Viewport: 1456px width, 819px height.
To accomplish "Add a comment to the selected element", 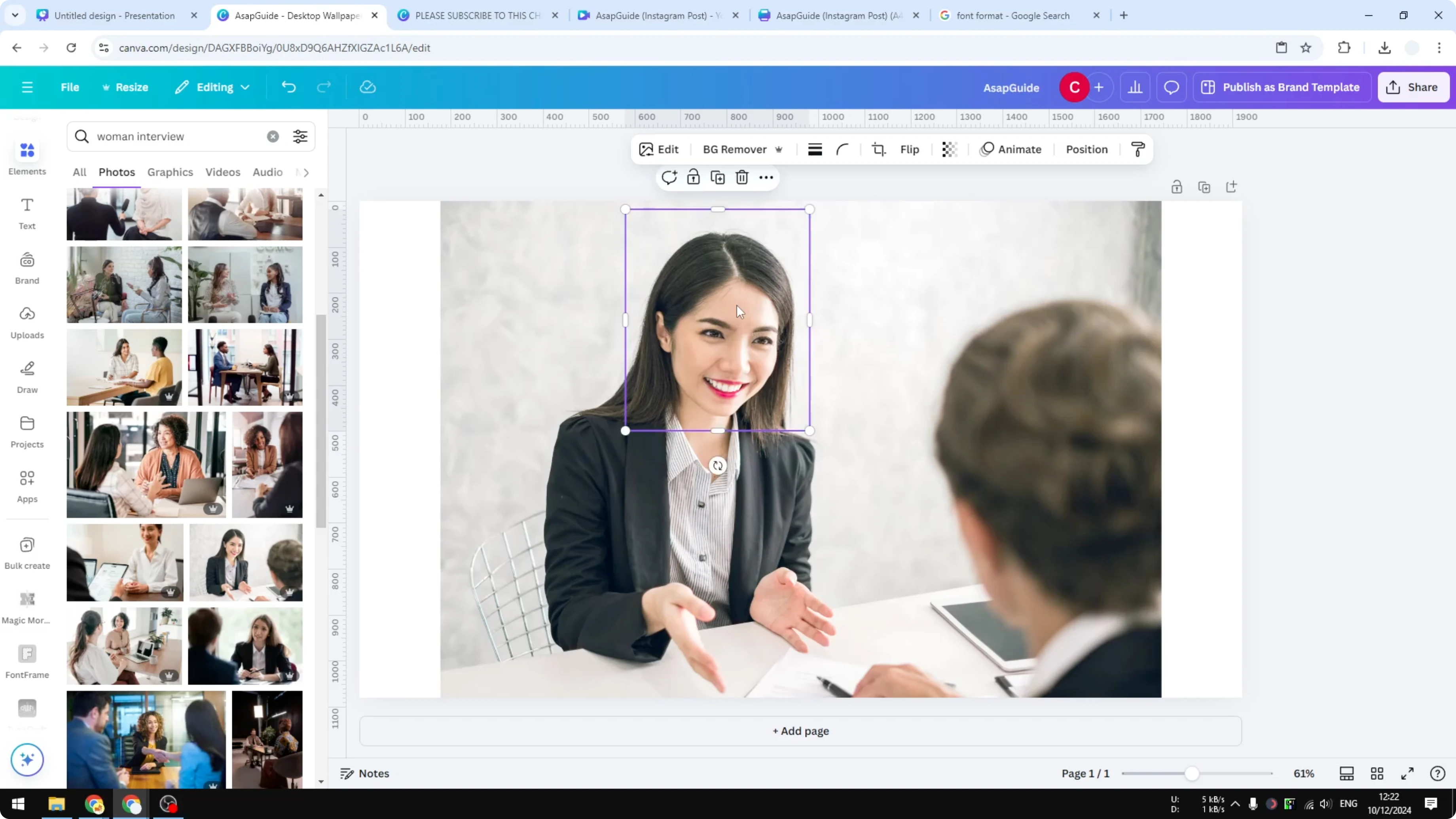I will (x=669, y=177).
